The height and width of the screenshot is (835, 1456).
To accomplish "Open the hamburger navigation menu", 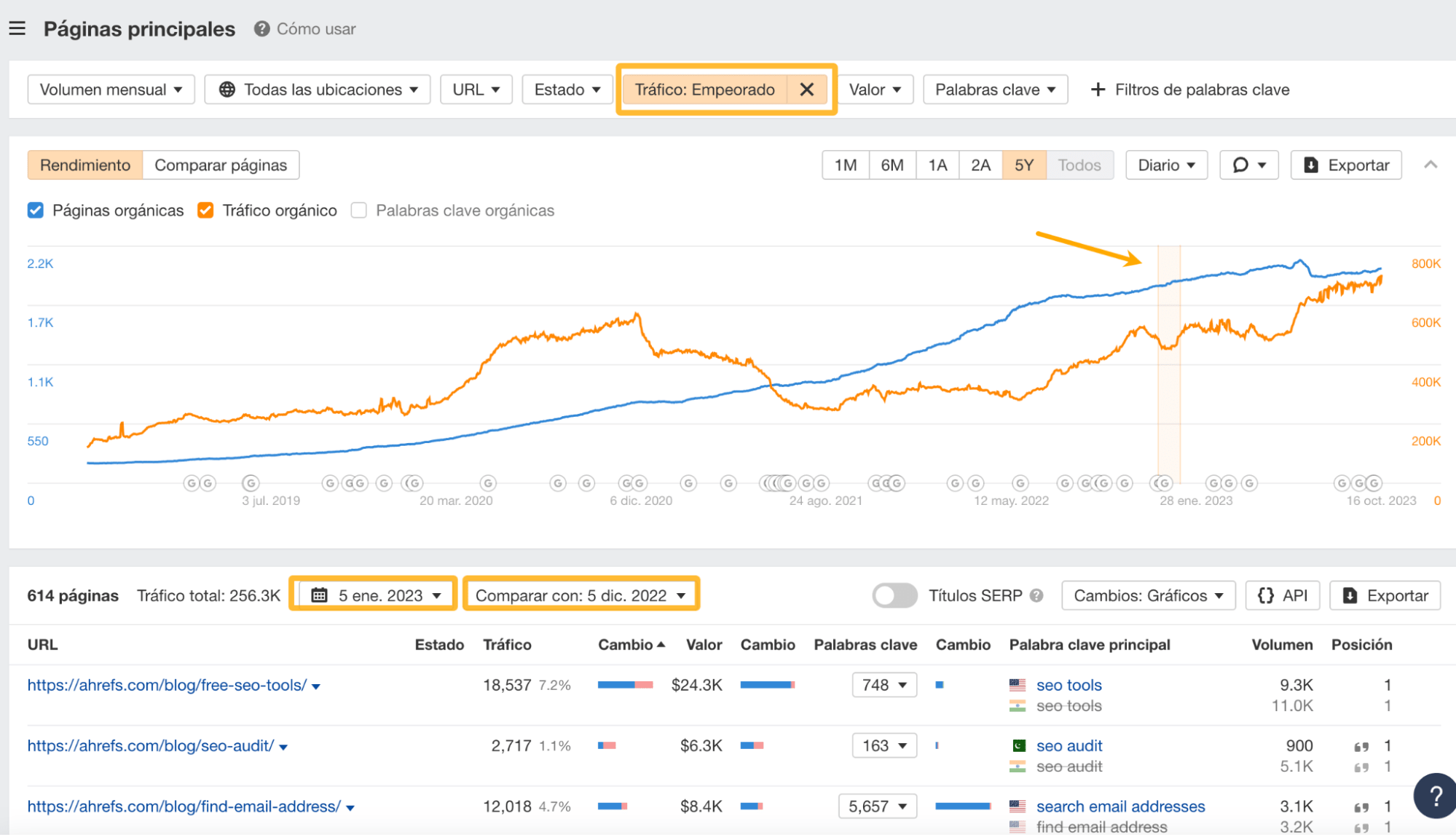I will [17, 28].
